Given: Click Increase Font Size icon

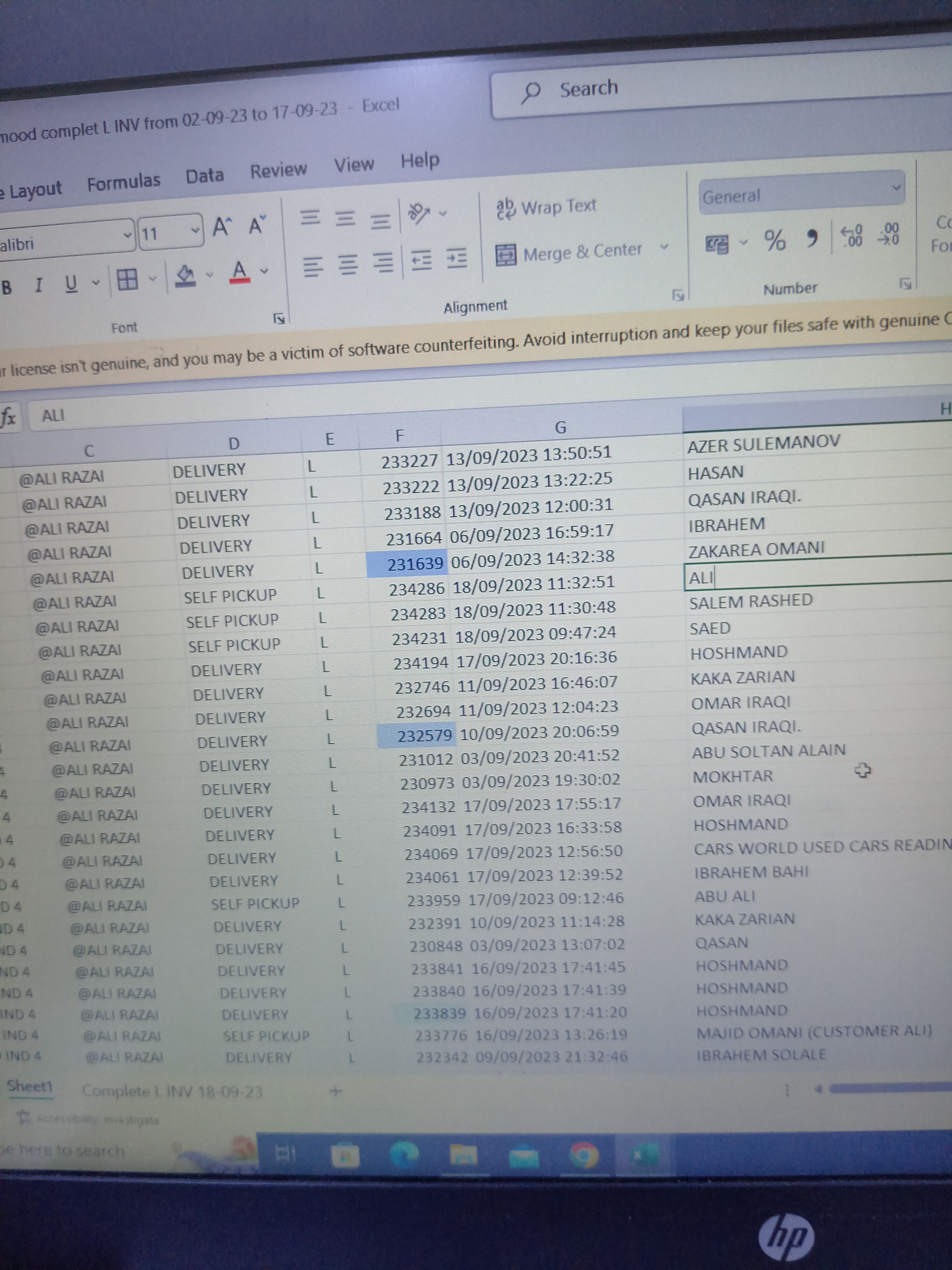Looking at the screenshot, I should tap(222, 227).
